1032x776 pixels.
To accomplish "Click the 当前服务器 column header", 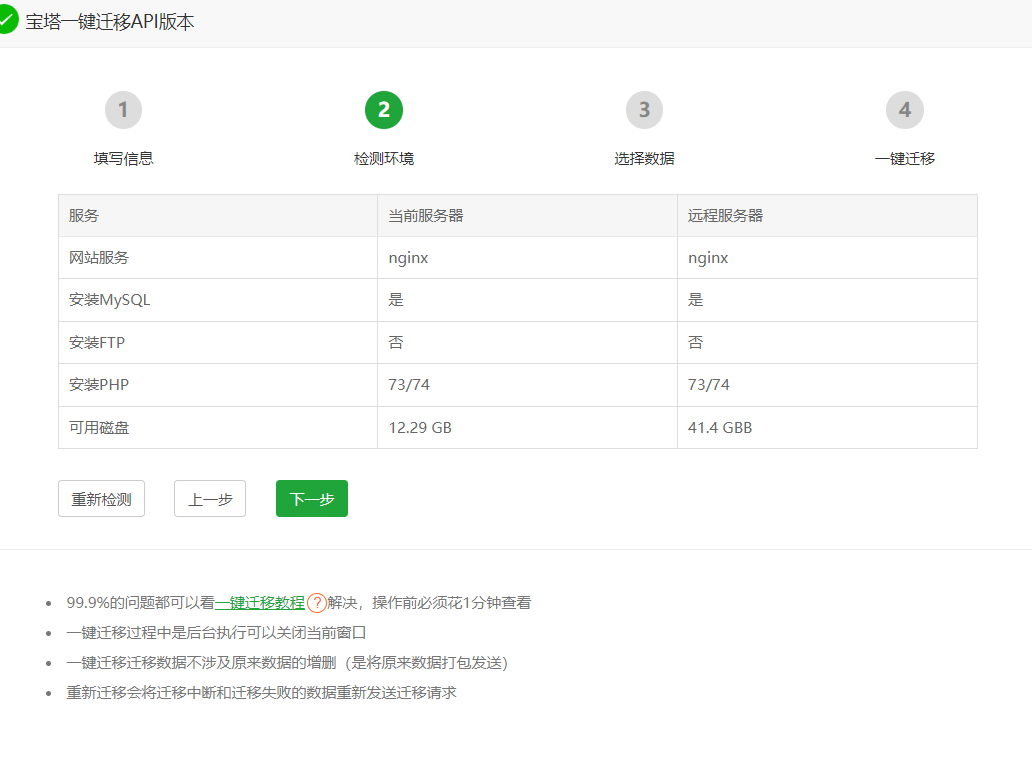I will pyautogui.click(x=426, y=216).
